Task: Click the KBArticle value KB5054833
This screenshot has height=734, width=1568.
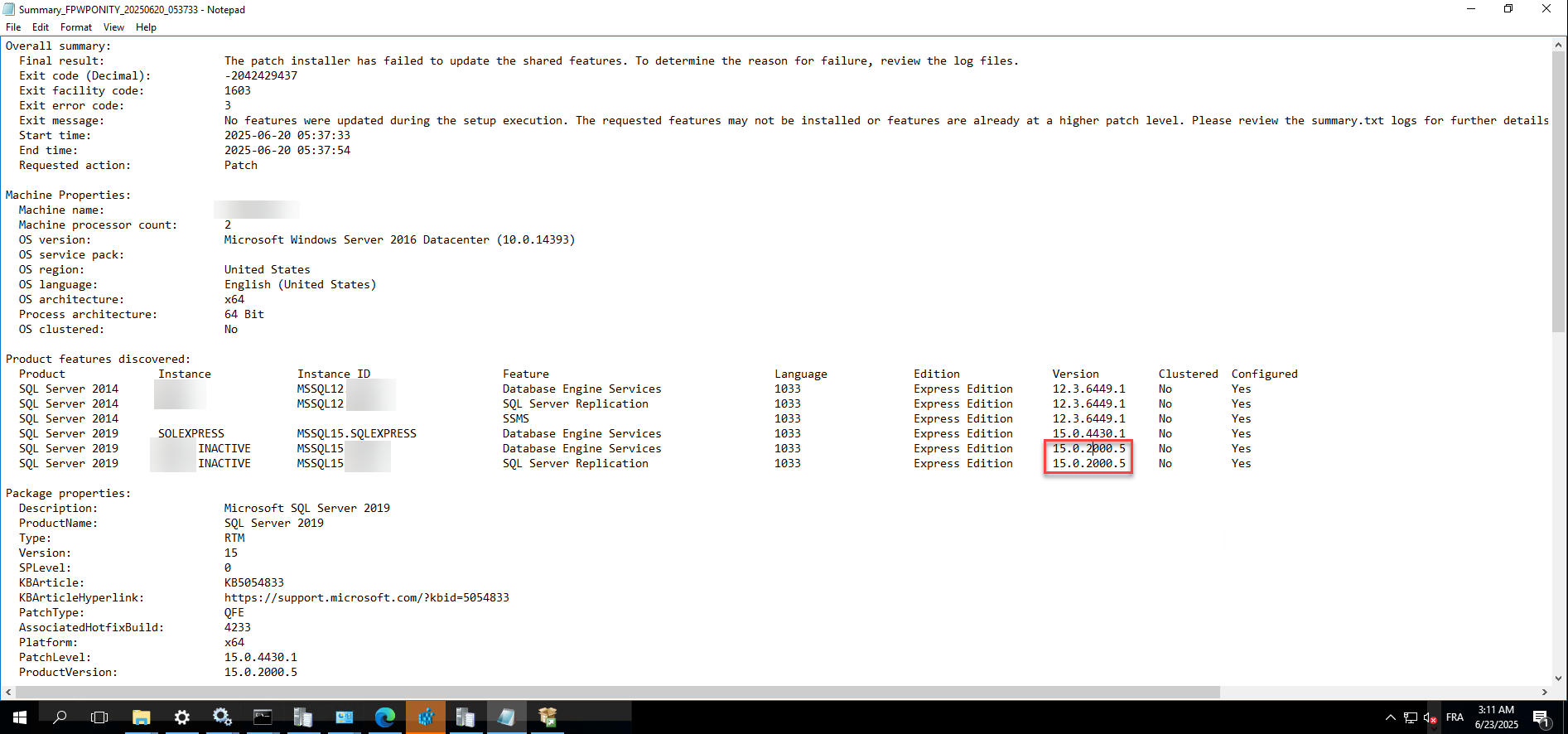Action: (254, 582)
